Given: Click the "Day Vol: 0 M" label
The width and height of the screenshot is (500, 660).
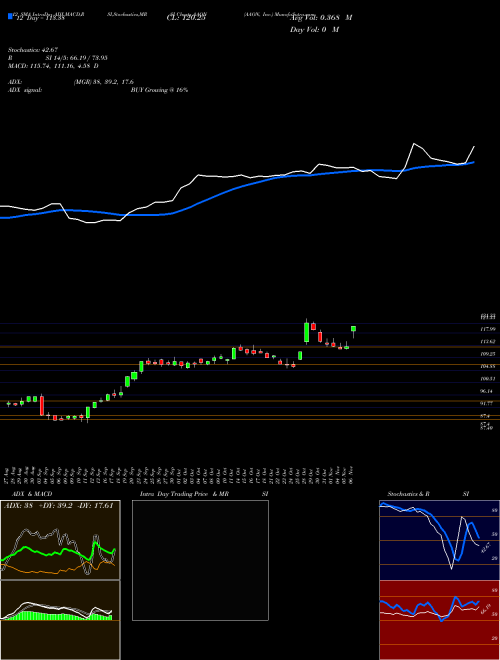Looking at the screenshot, I should coord(314,29).
